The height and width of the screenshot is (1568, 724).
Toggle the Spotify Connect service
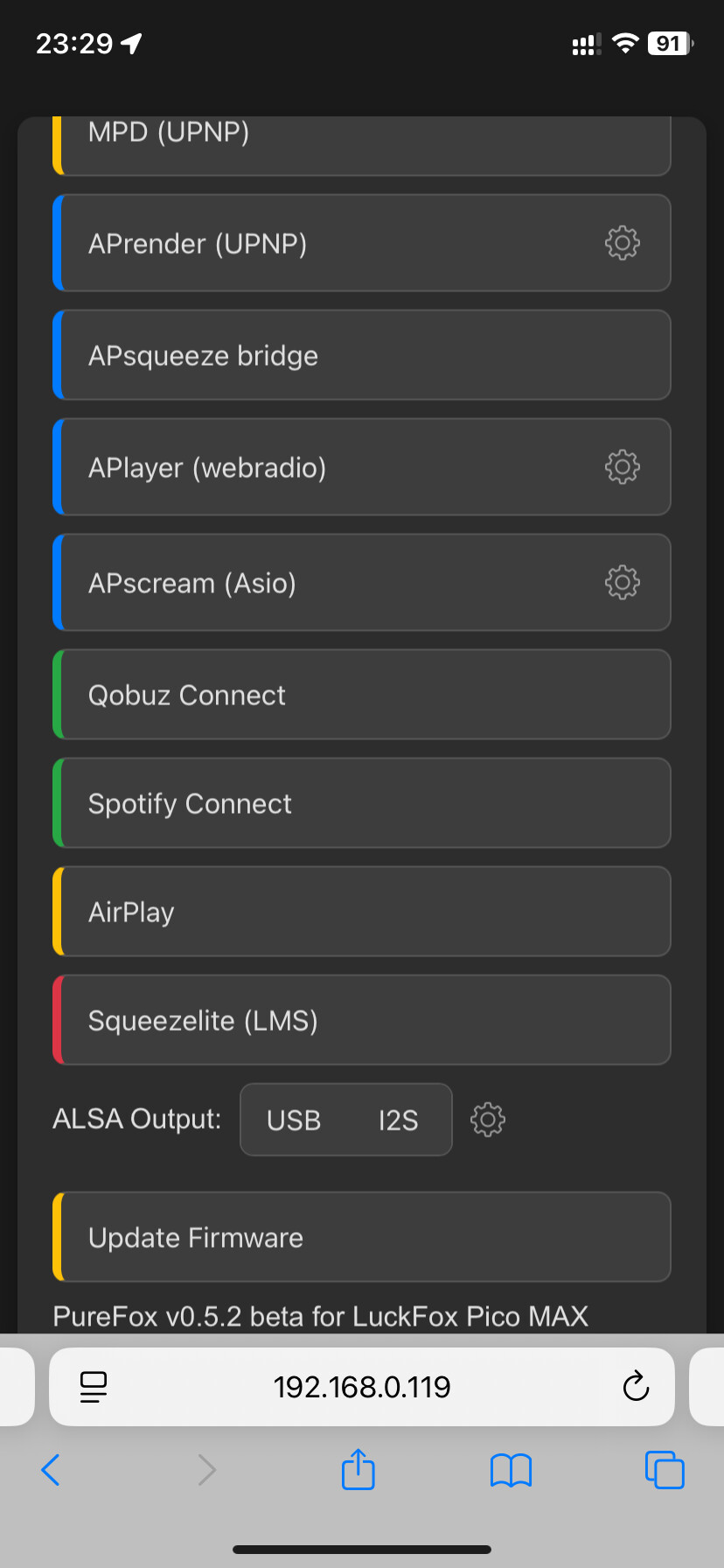[362, 803]
